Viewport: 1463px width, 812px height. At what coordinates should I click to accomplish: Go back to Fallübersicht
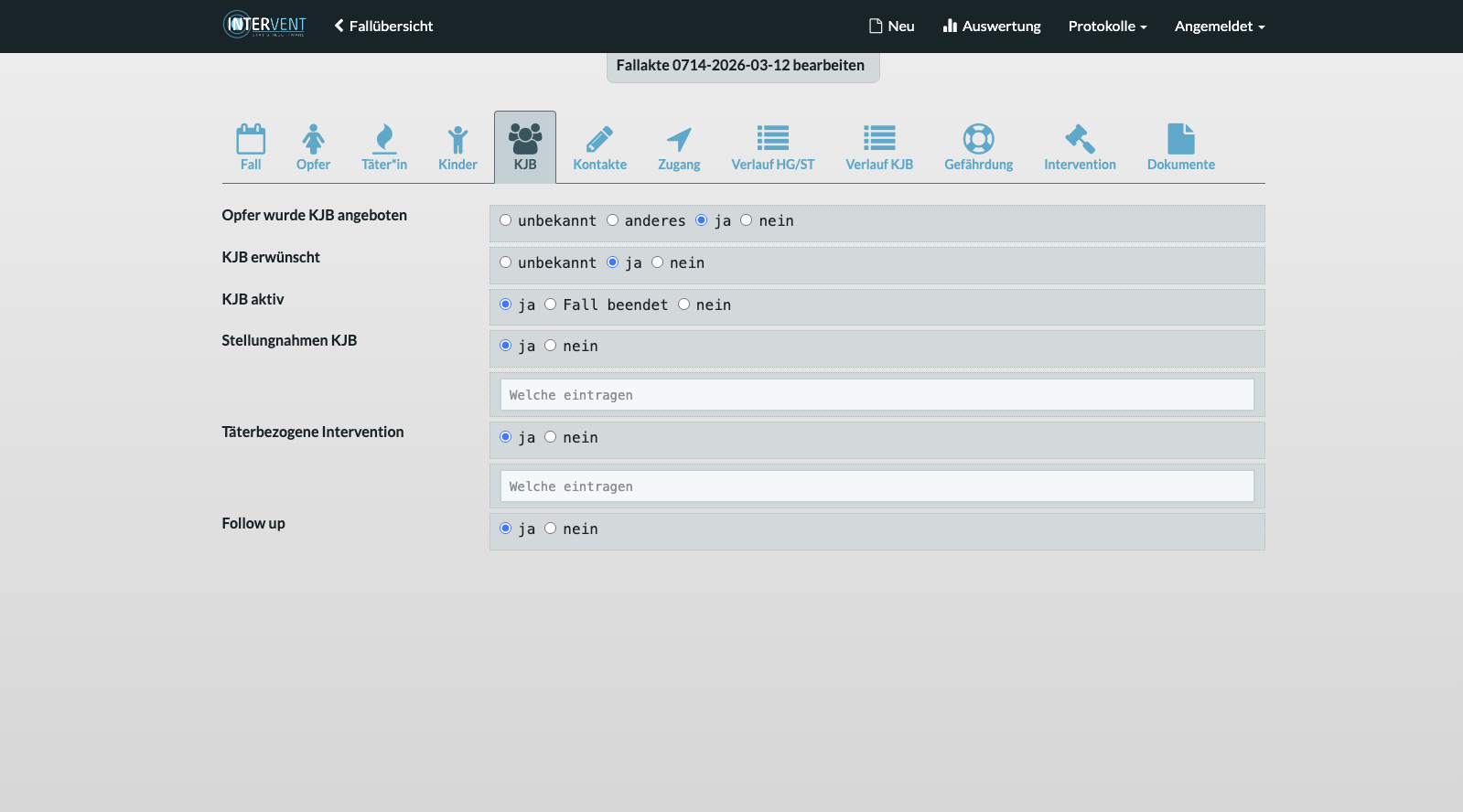[383, 27]
